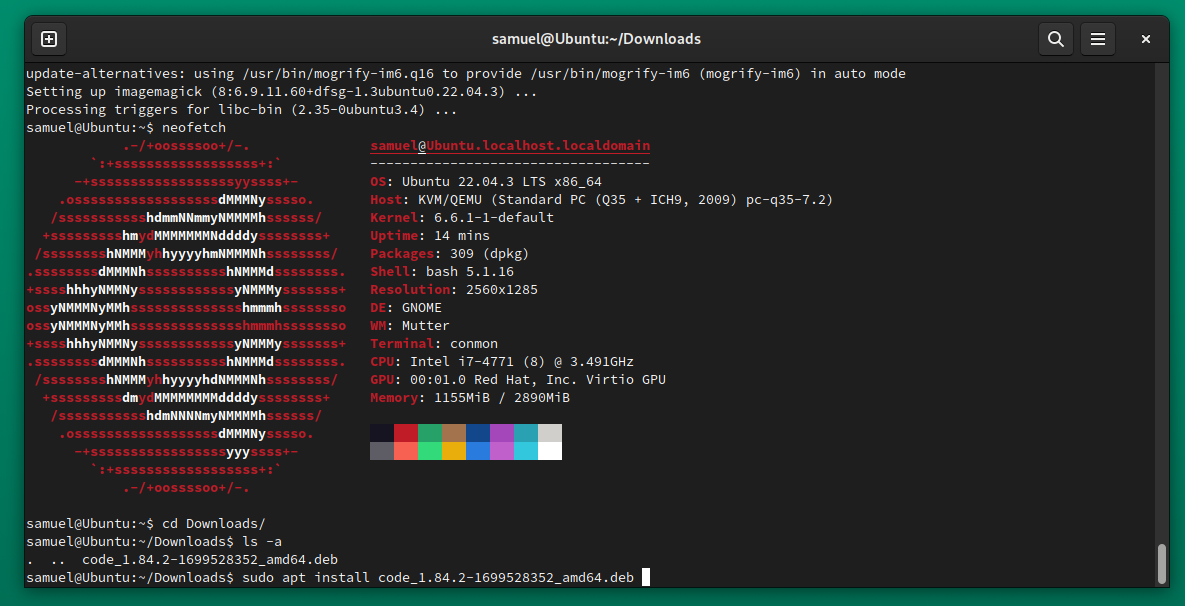Click the pink-violet color swatch
The width and height of the screenshot is (1185, 606).
[502, 451]
